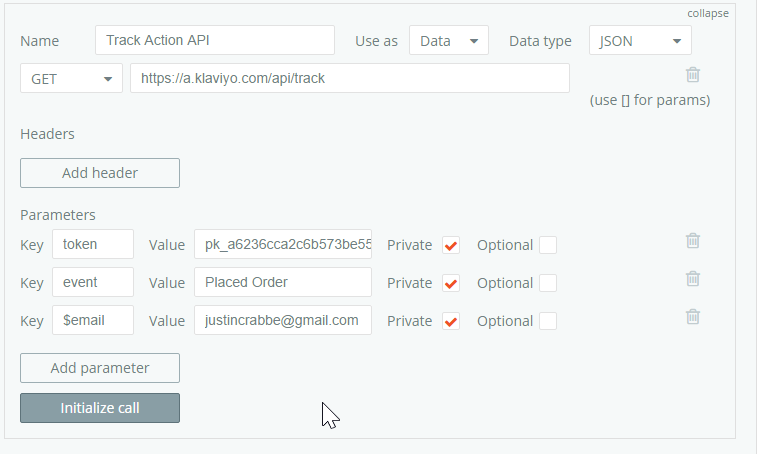
Task: Toggle Private checkbox for $email parameter
Action: tap(451, 321)
